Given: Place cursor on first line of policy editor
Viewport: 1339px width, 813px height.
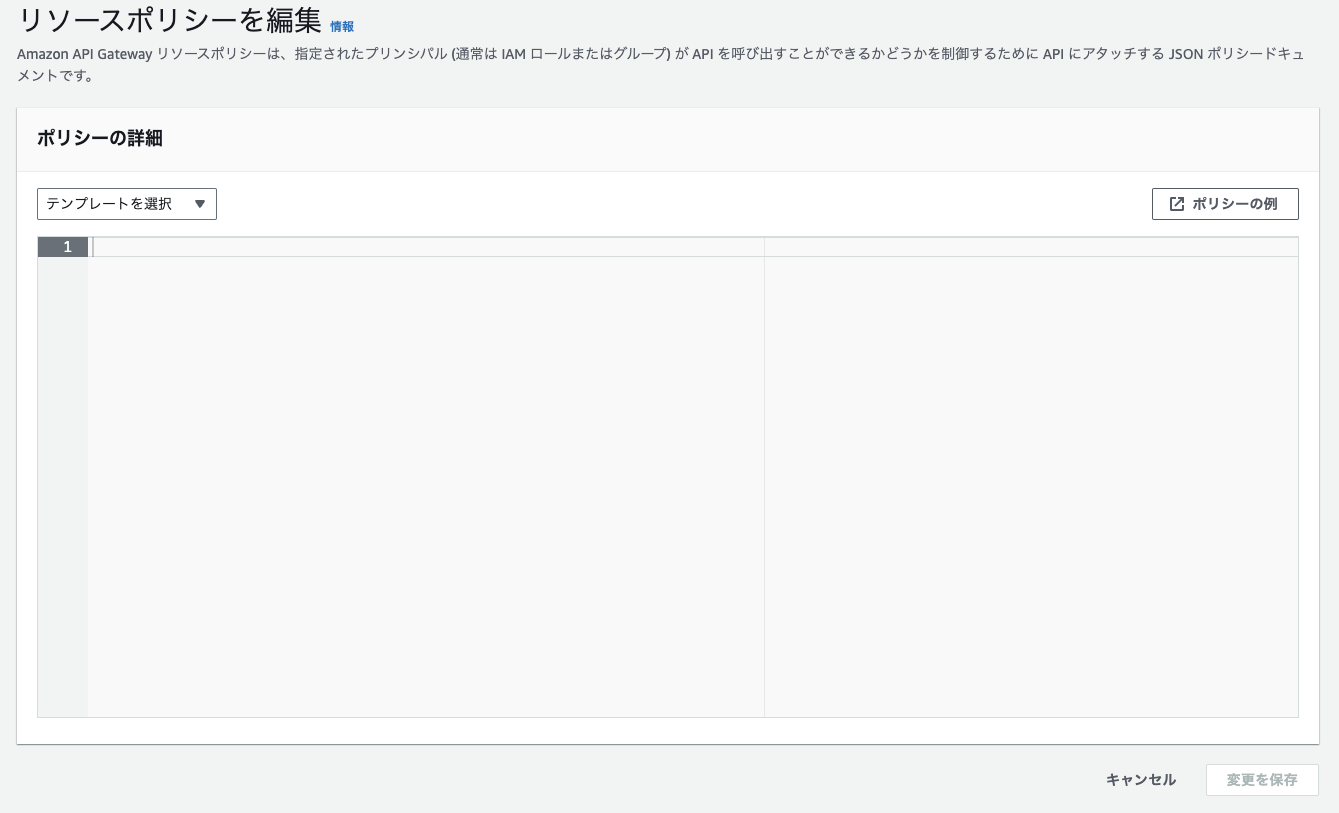Looking at the screenshot, I should coord(428,247).
